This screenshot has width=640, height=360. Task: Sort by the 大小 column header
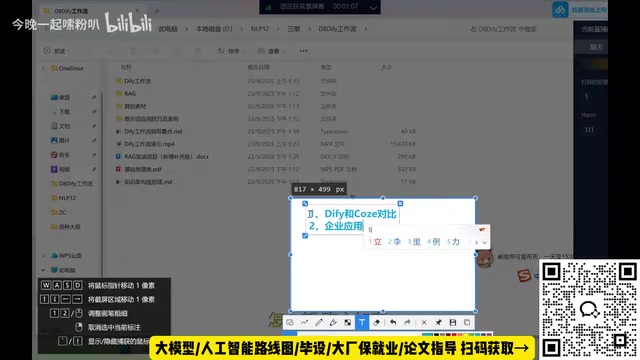(387, 67)
